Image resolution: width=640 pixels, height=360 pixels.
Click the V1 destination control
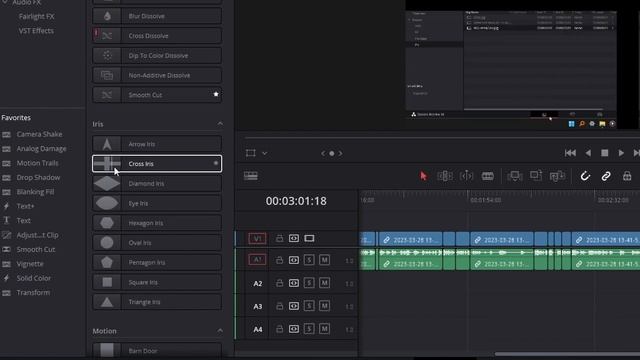pyautogui.click(x=257, y=238)
